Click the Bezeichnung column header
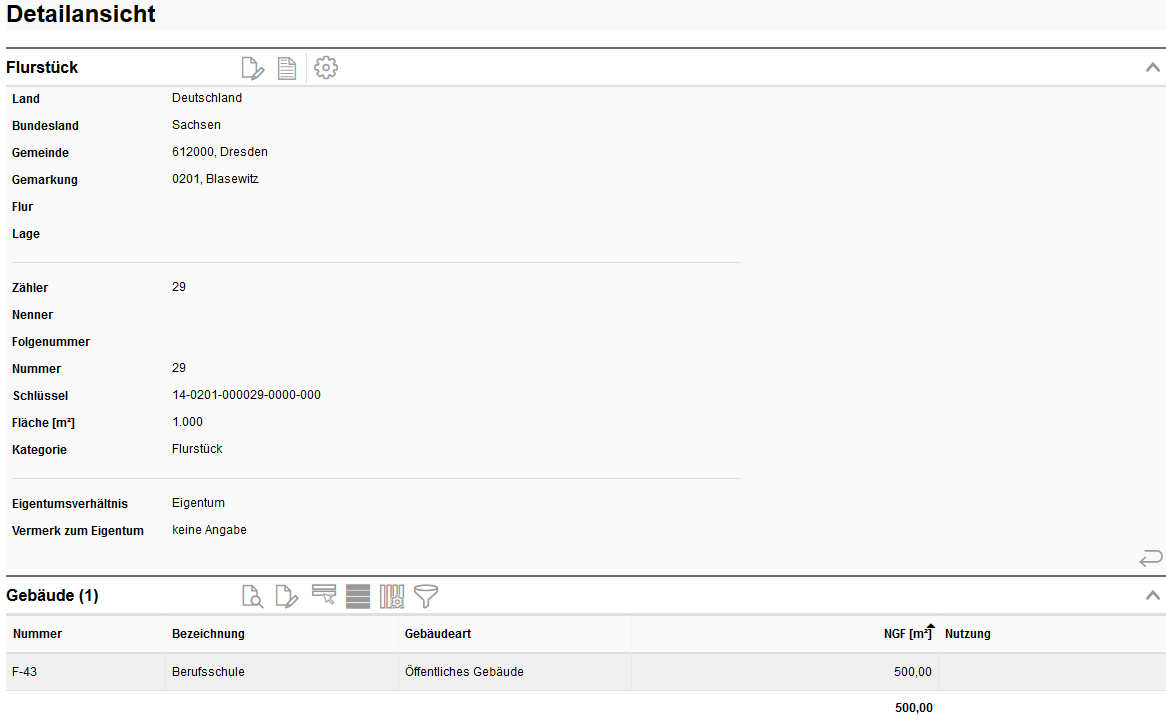Image resolution: width=1166 pixels, height=723 pixels. point(208,634)
